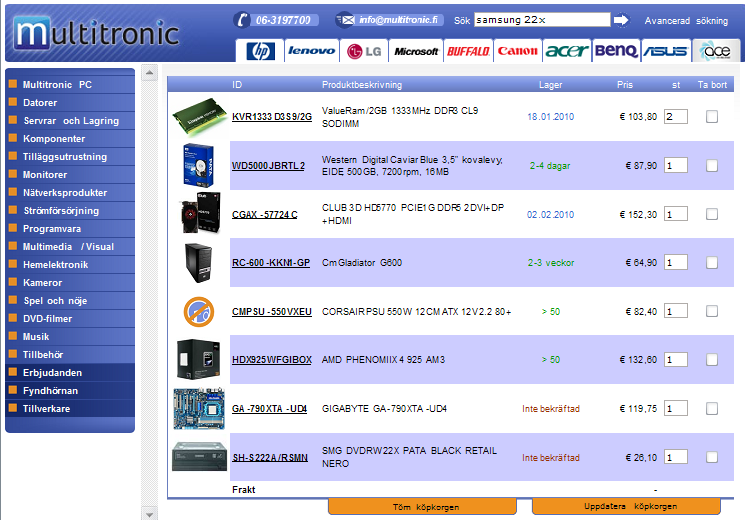745x520 pixels.
Task: Click the phone number icon
Action: coord(242,20)
